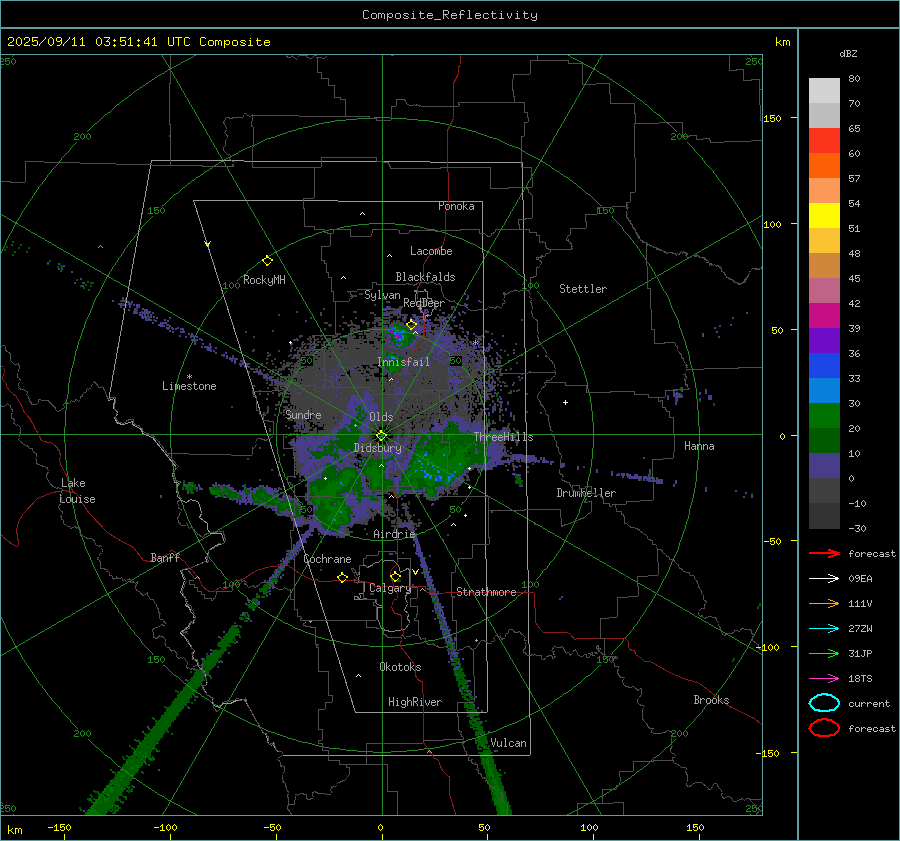Click the yellow radar-site diamond at map center
This screenshot has width=900, height=841.
pos(381,436)
